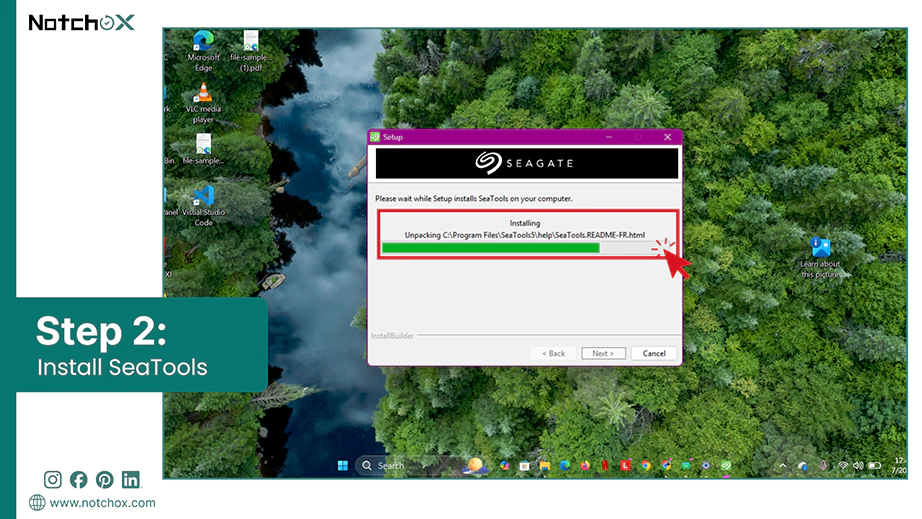Open the Visual Studio Code desktop shortcut
This screenshot has height=519, width=922.
tap(203, 206)
